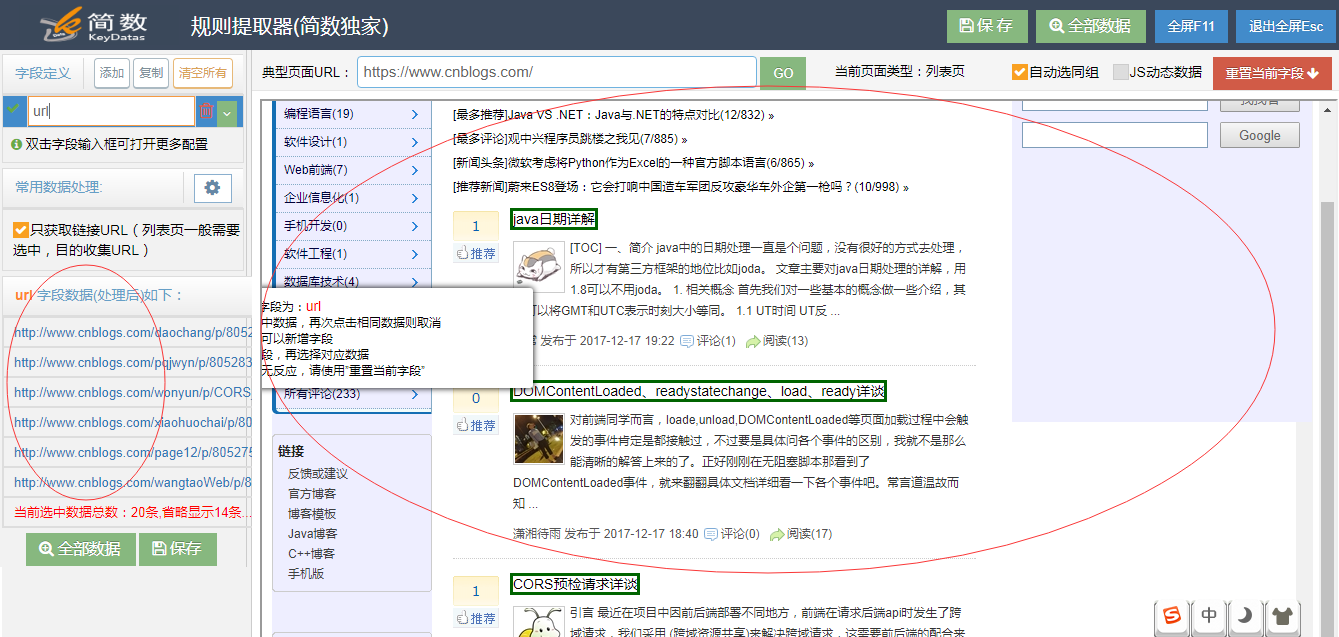
Task: Open the Java博客 link
Action: [313, 534]
